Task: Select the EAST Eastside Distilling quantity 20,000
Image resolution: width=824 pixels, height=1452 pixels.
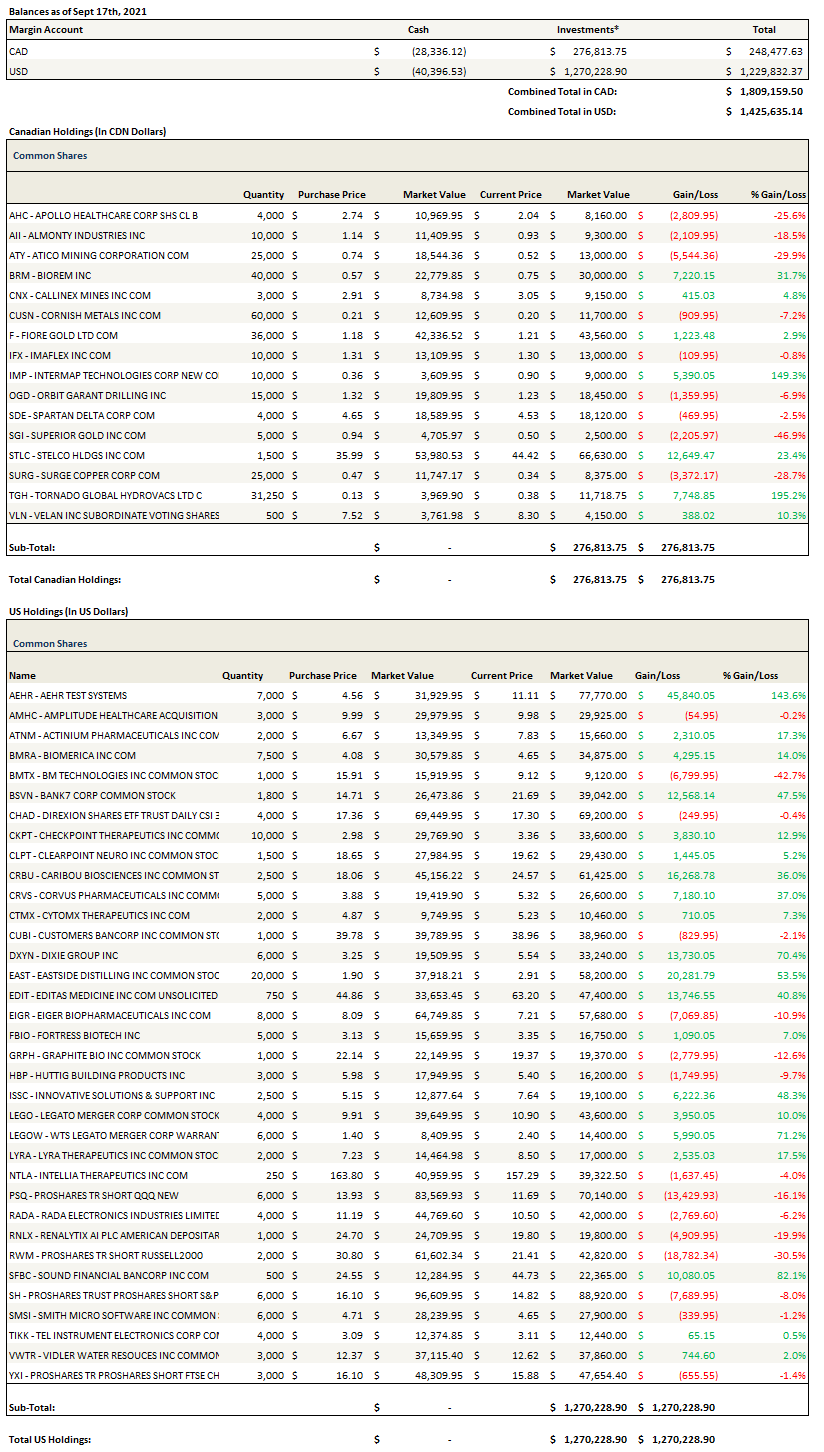Action: point(246,975)
